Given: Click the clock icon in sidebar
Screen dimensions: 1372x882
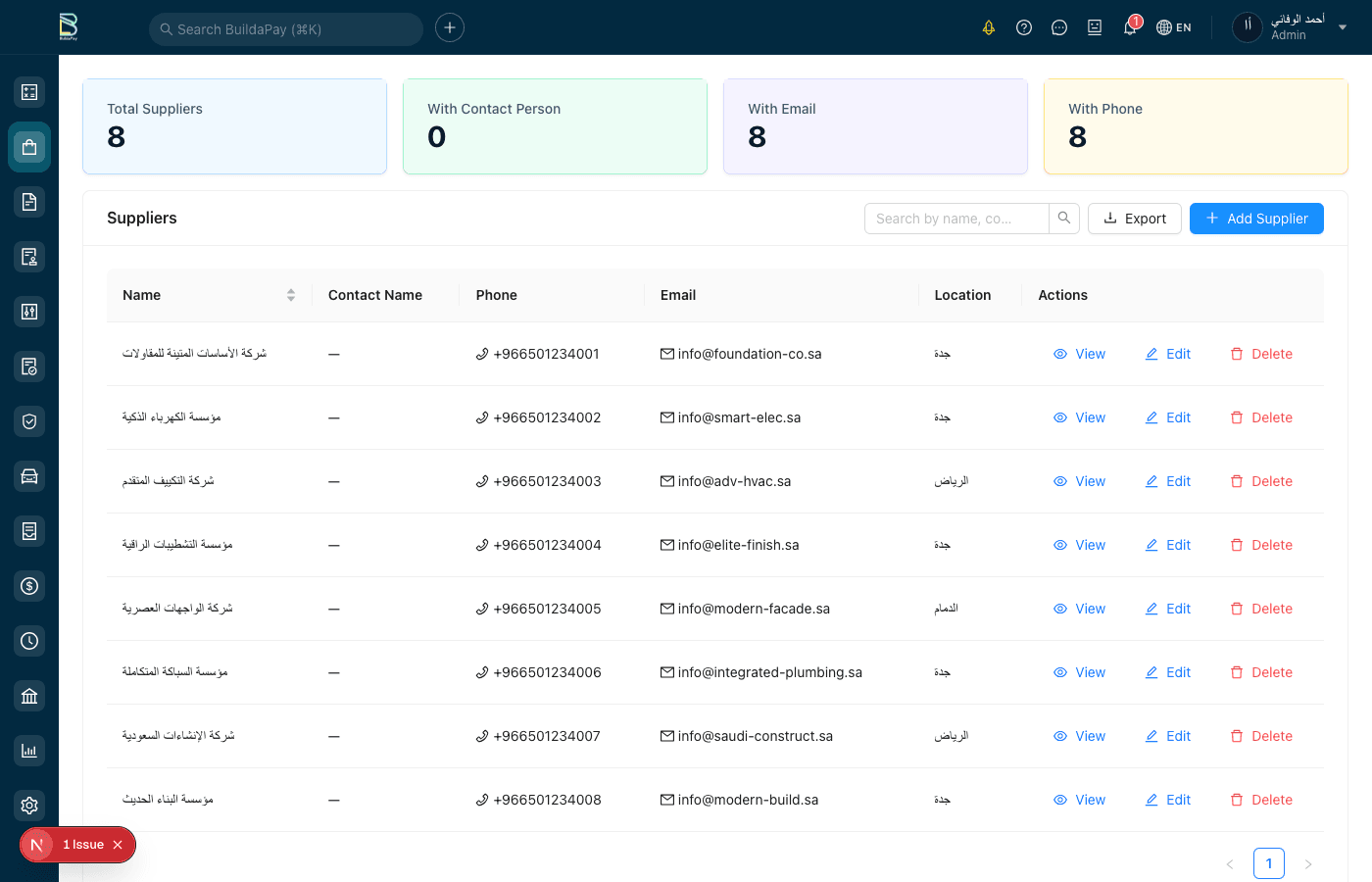Looking at the screenshot, I should tap(29, 641).
